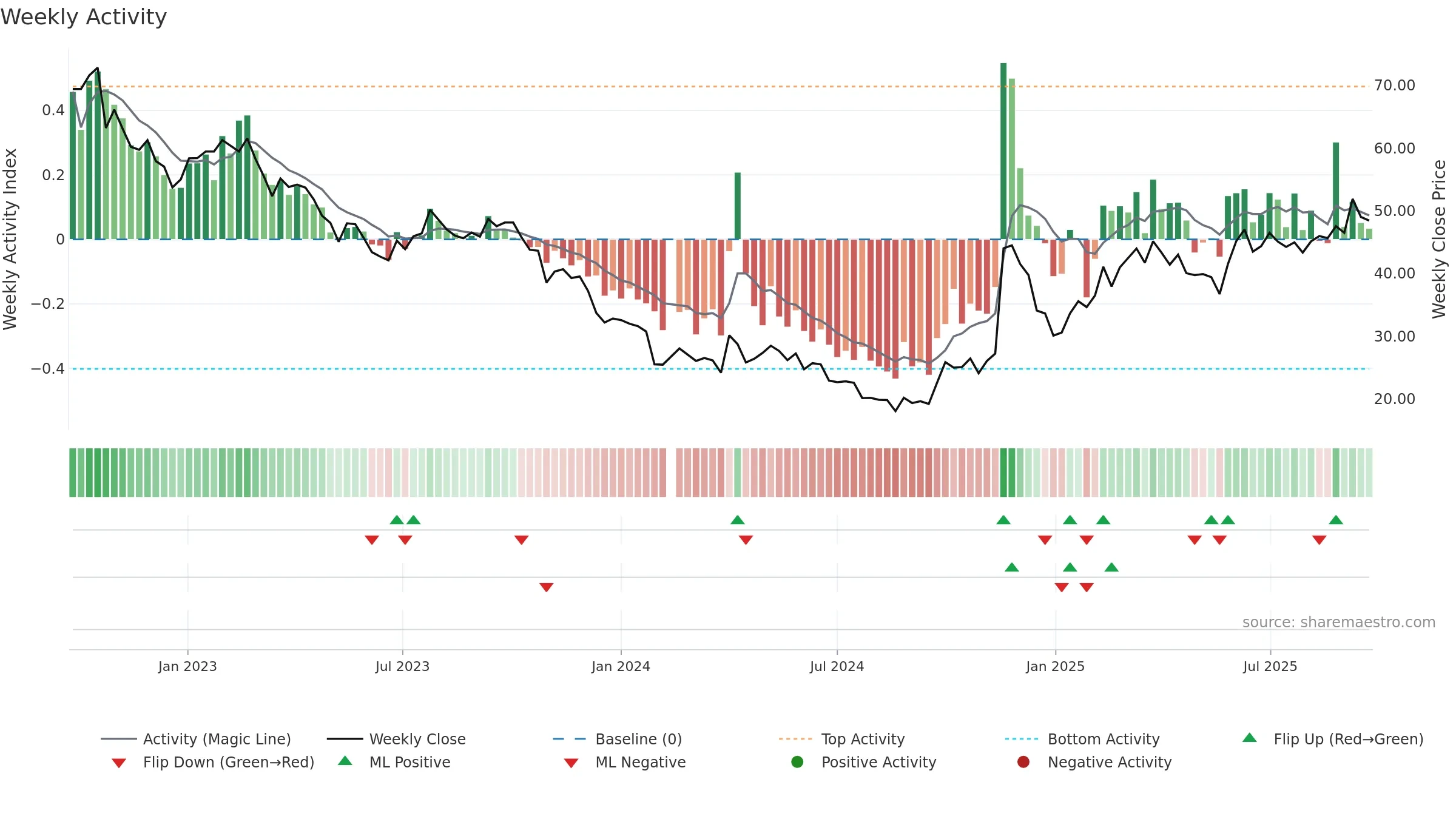This screenshot has width=1456, height=819.
Task: Click the 70.00 price axis label
Action: pyautogui.click(x=1395, y=86)
